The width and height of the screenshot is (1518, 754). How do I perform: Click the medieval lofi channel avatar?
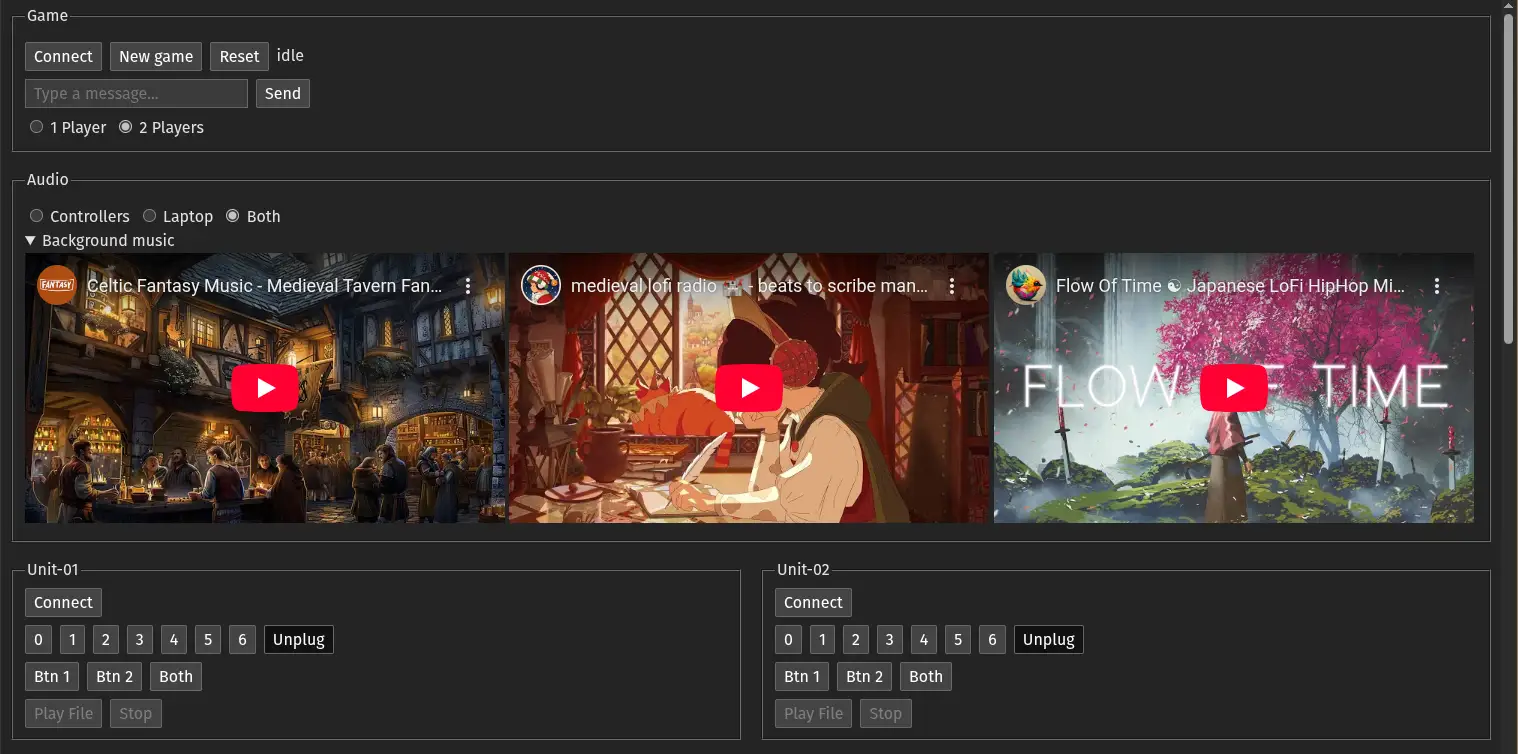[x=541, y=285]
